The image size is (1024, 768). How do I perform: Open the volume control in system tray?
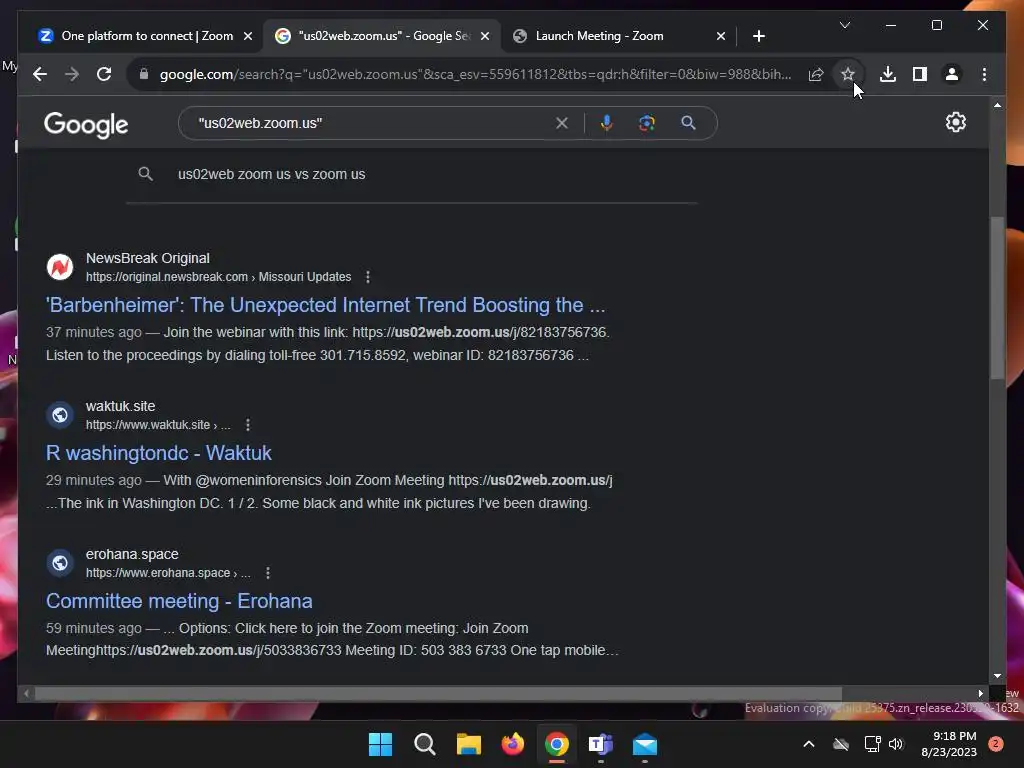coord(896,744)
